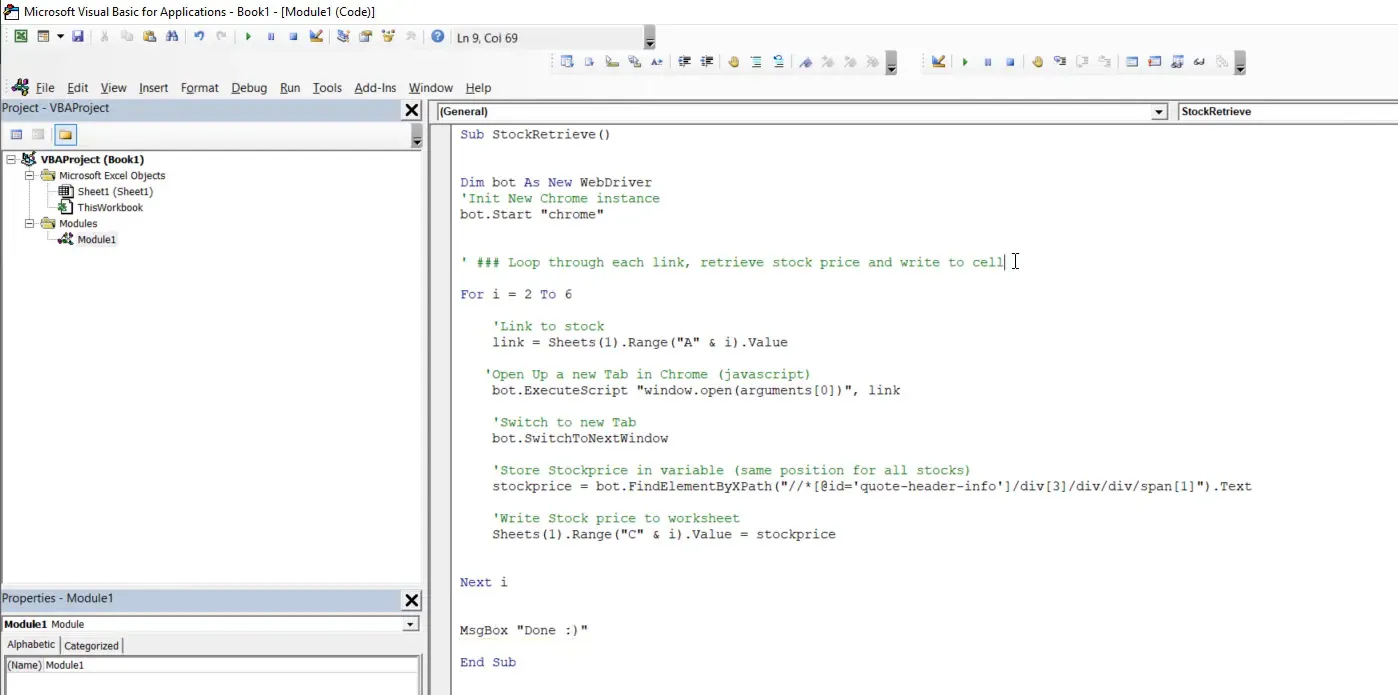Toggle Design Mode in the Standard toolbar
This screenshot has height=695, width=1398.
pyautogui.click(x=316, y=36)
